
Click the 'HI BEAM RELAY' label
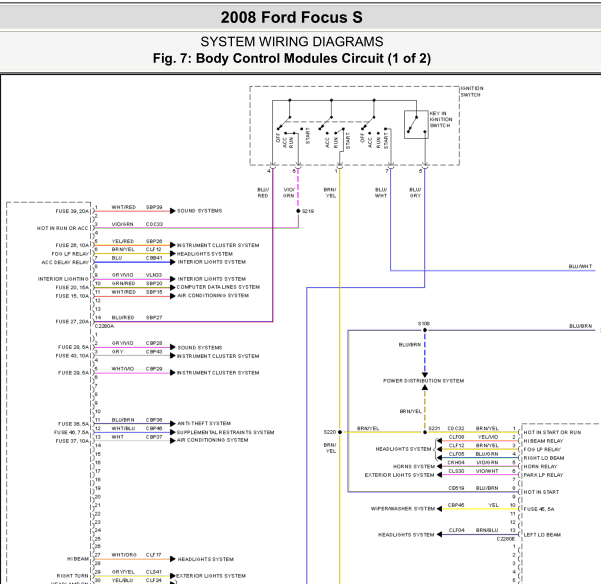pos(544,441)
